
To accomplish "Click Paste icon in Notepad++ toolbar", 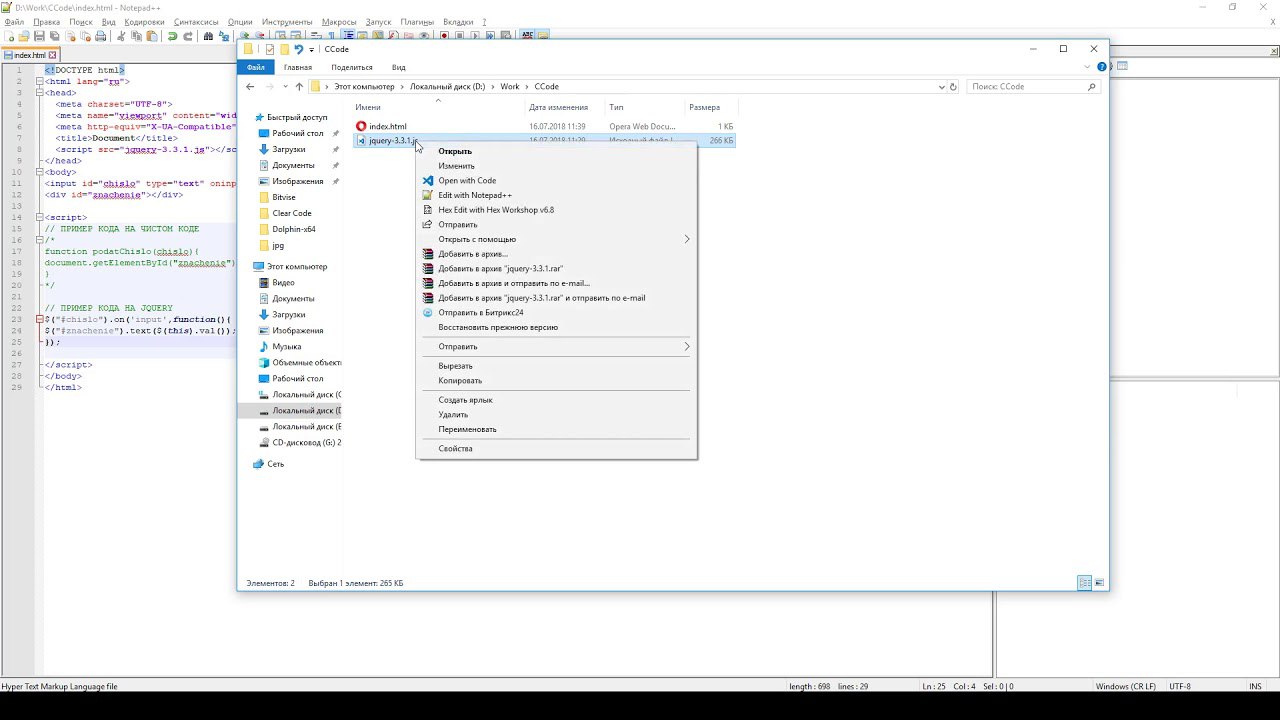I will (x=152, y=36).
